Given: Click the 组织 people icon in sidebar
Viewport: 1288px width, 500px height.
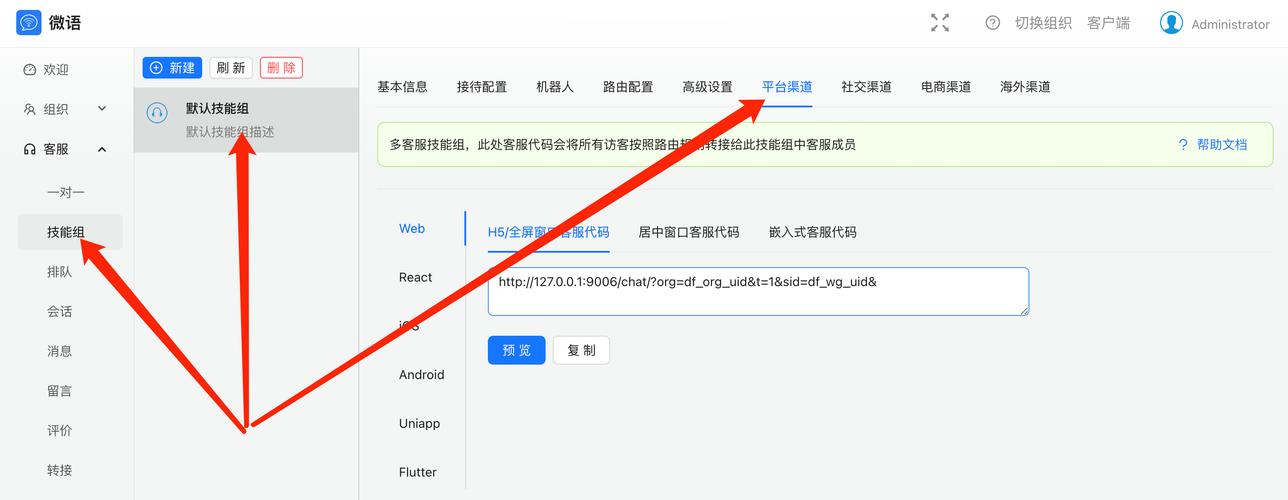Looking at the screenshot, I should pos(30,109).
